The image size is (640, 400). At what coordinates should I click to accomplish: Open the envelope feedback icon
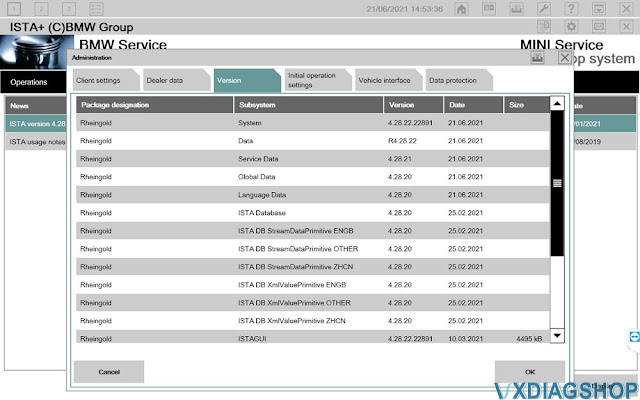(x=599, y=27)
